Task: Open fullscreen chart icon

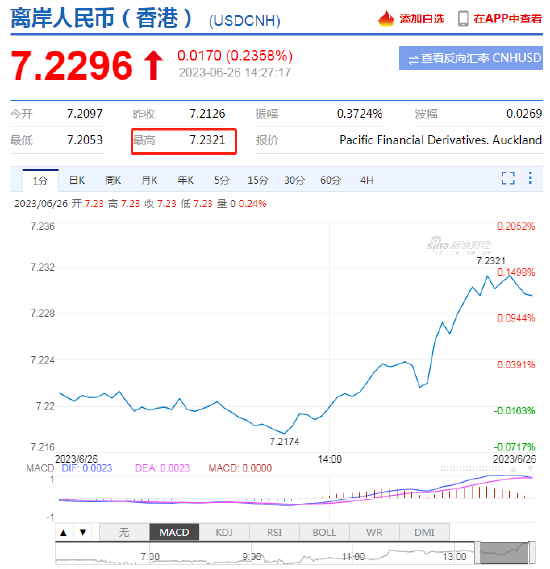Action: [508, 178]
